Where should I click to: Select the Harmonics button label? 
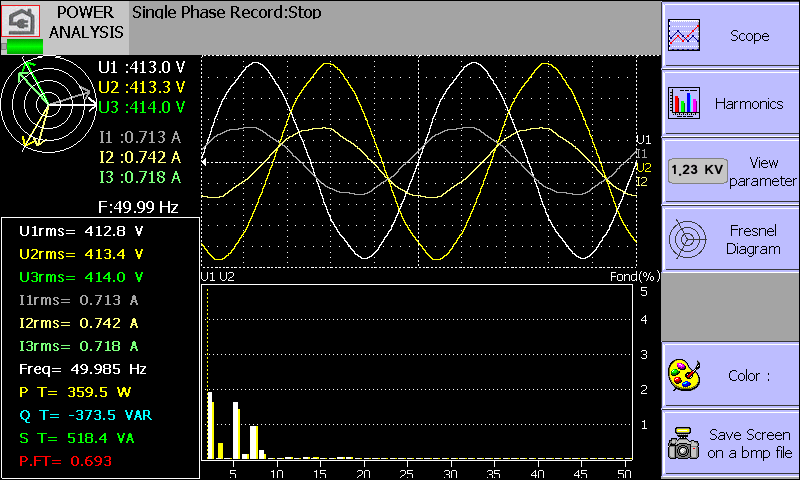(x=748, y=104)
